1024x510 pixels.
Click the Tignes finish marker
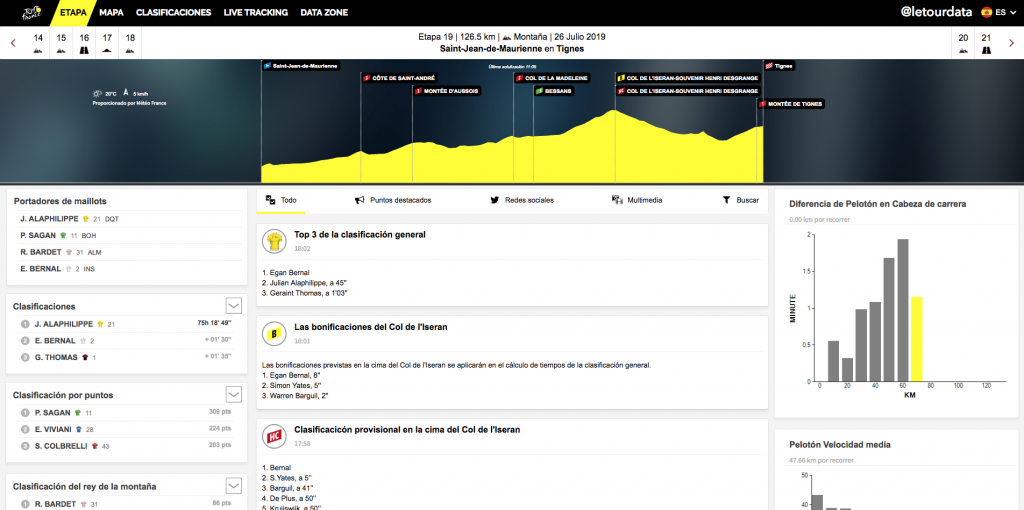[780, 66]
